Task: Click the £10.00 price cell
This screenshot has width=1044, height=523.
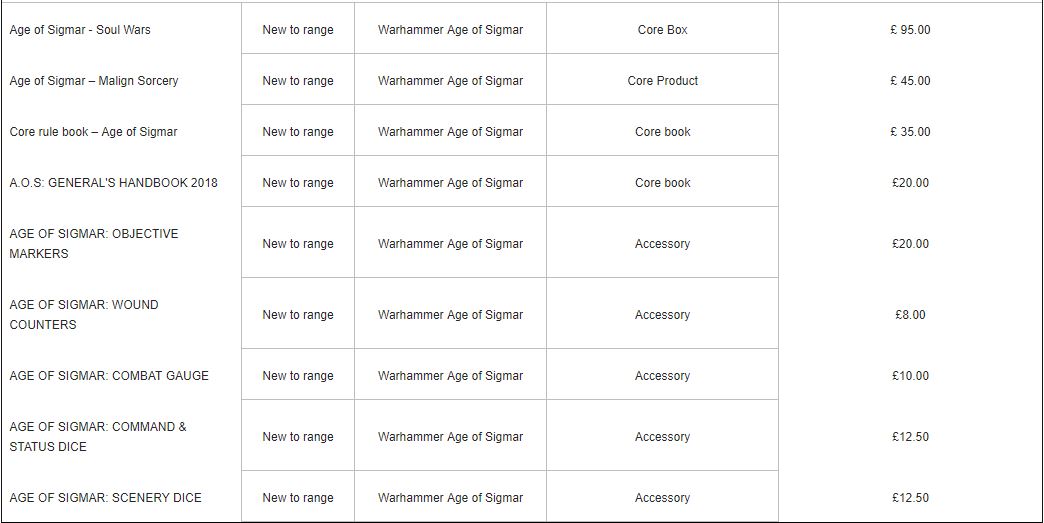Action: [x=910, y=376]
